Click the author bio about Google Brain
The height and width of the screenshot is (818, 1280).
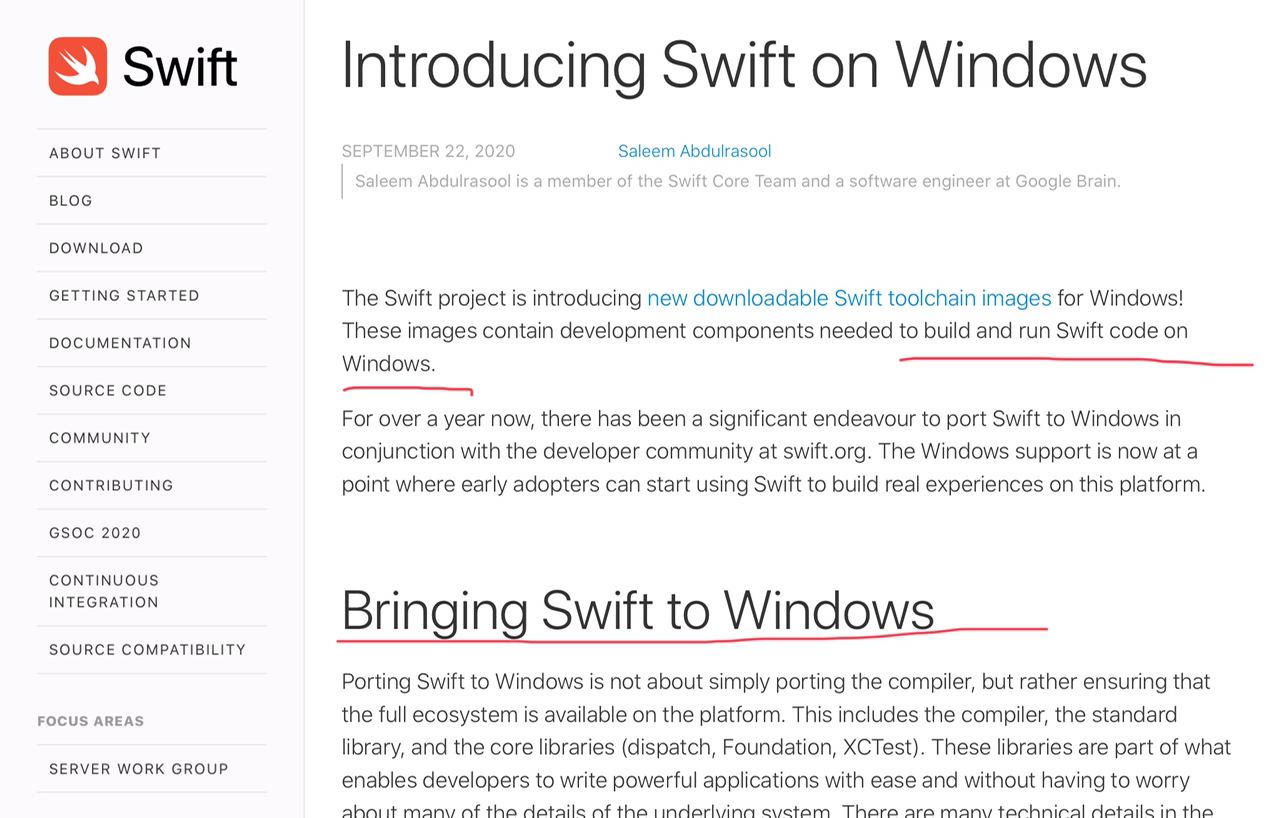(737, 181)
